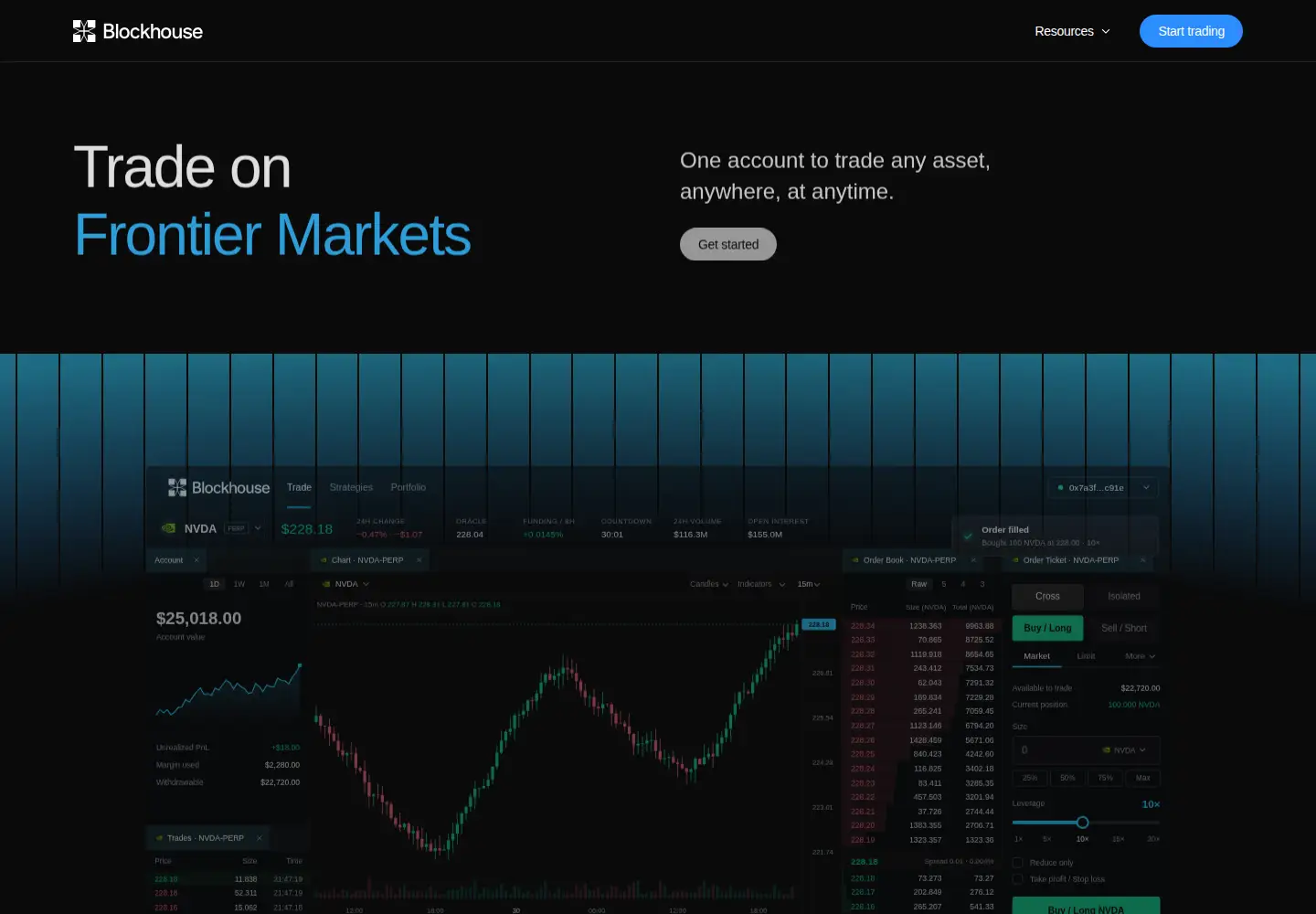The width and height of the screenshot is (1316, 914).
Task: Click the 100.000 NVDA current position value
Action: [x=1133, y=705]
